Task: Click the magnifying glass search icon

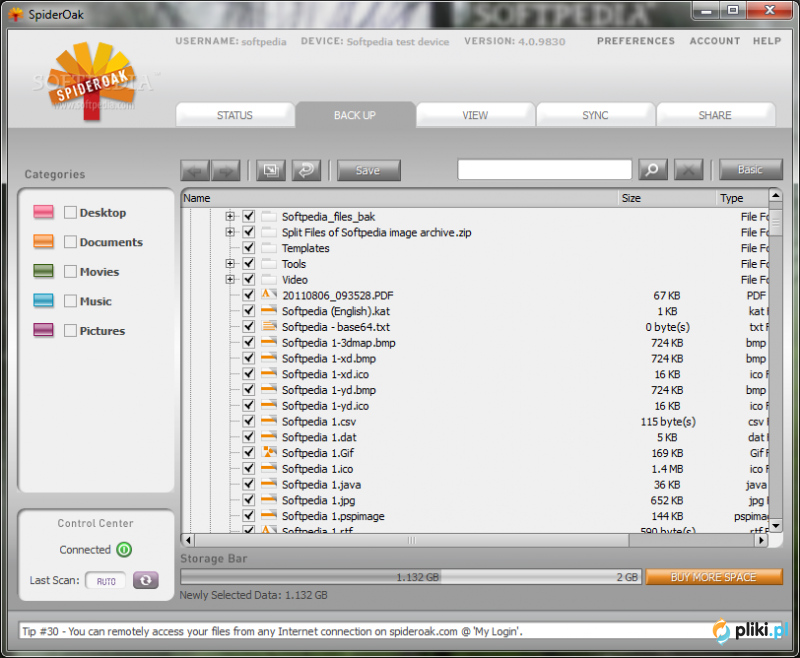Action: [653, 170]
